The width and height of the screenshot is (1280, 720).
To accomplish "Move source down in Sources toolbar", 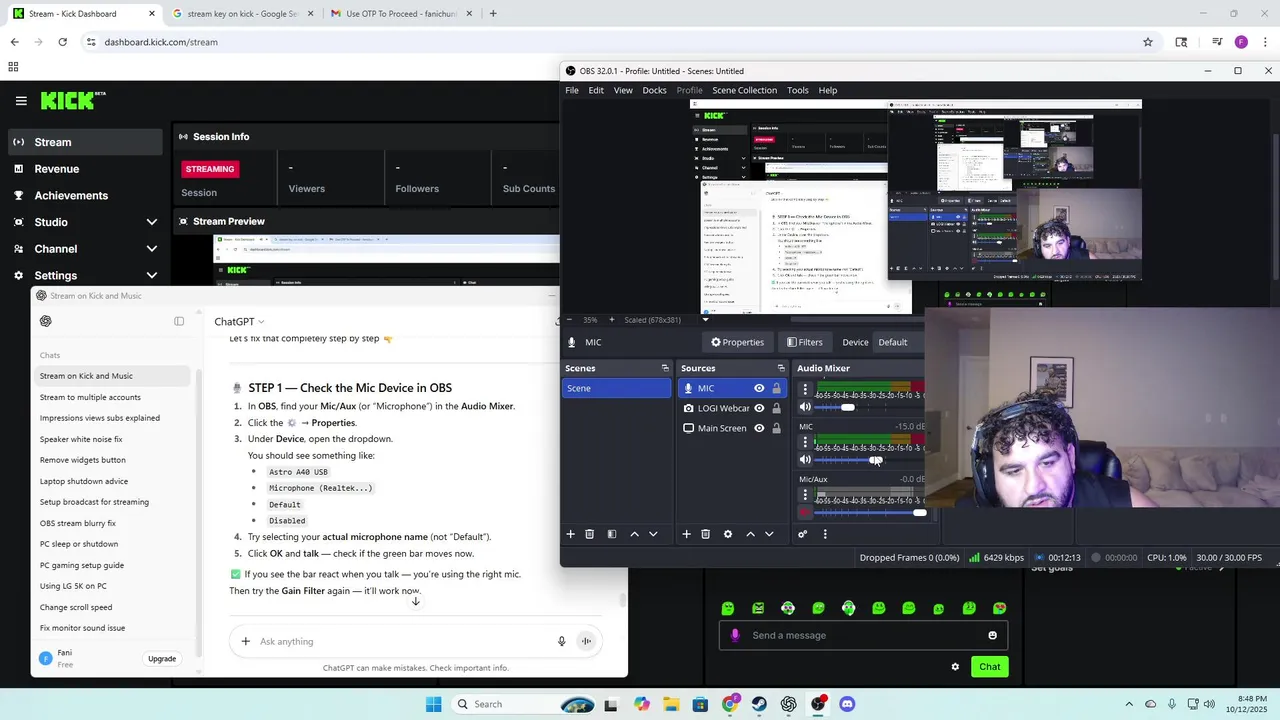I will (x=769, y=534).
